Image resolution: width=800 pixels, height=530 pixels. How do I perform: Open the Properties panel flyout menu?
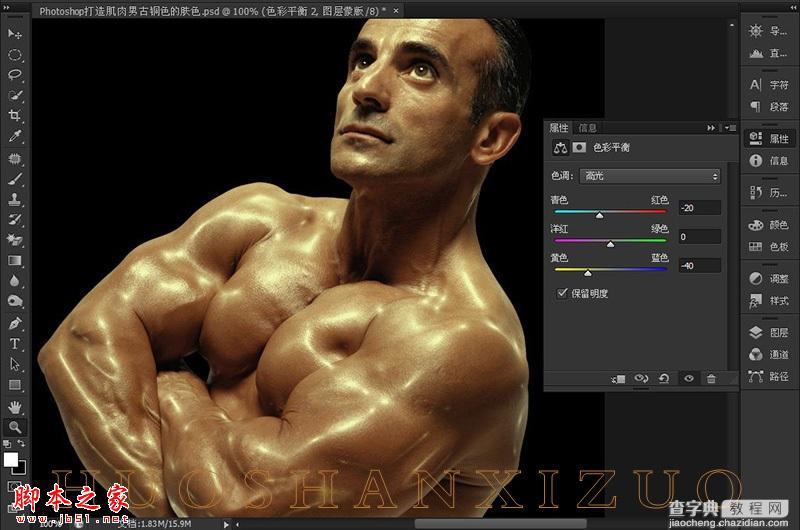tap(730, 128)
